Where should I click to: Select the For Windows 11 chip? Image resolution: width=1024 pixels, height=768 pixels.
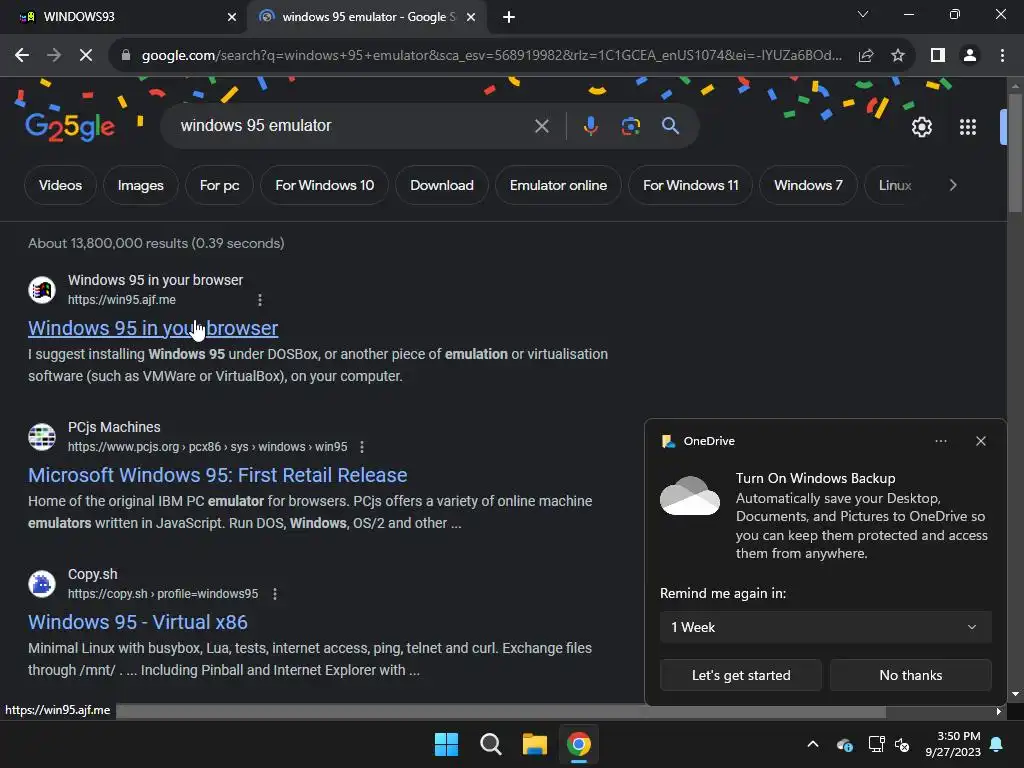[690, 185]
